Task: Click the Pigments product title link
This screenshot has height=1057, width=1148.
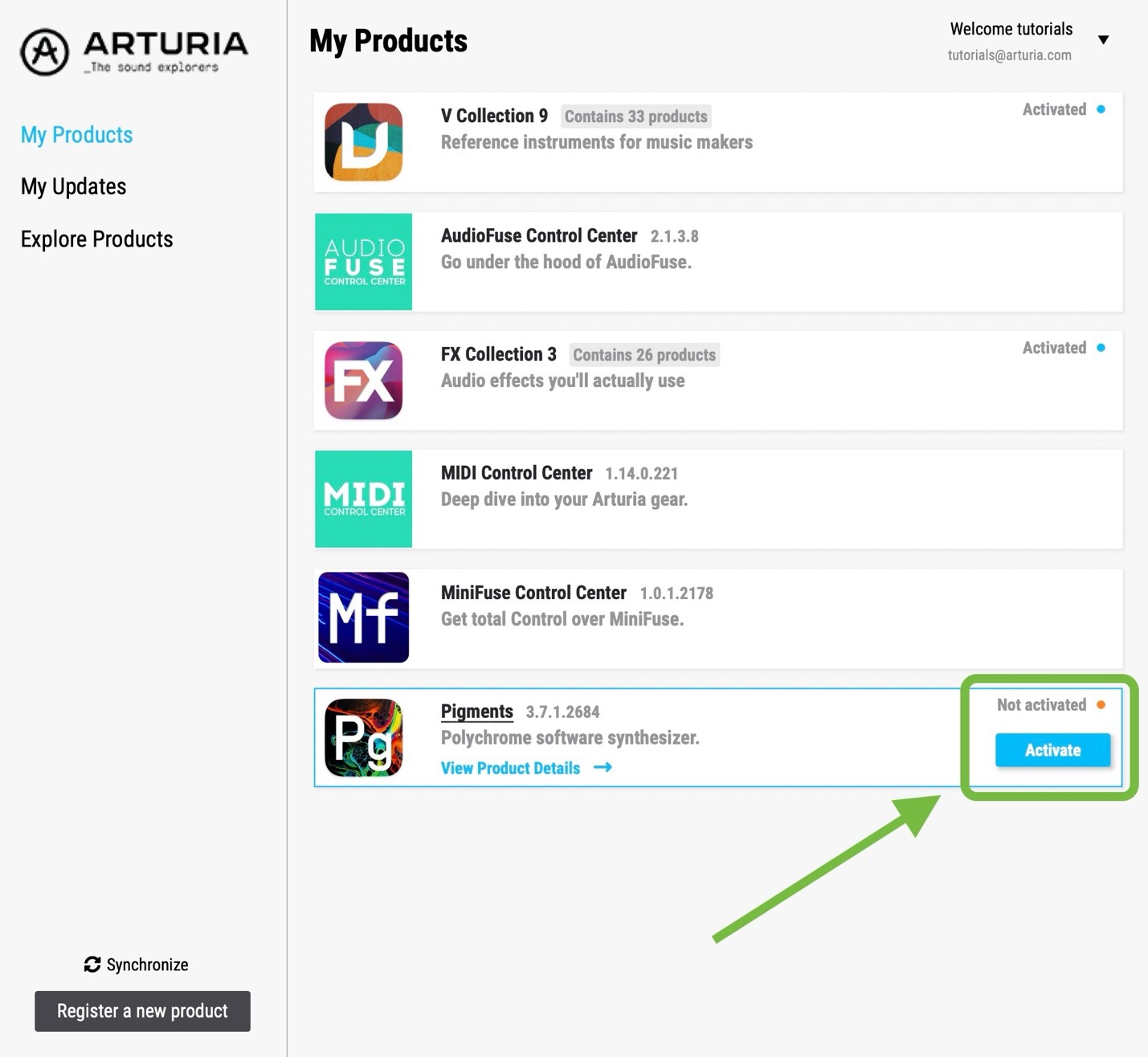Action: coord(476,712)
